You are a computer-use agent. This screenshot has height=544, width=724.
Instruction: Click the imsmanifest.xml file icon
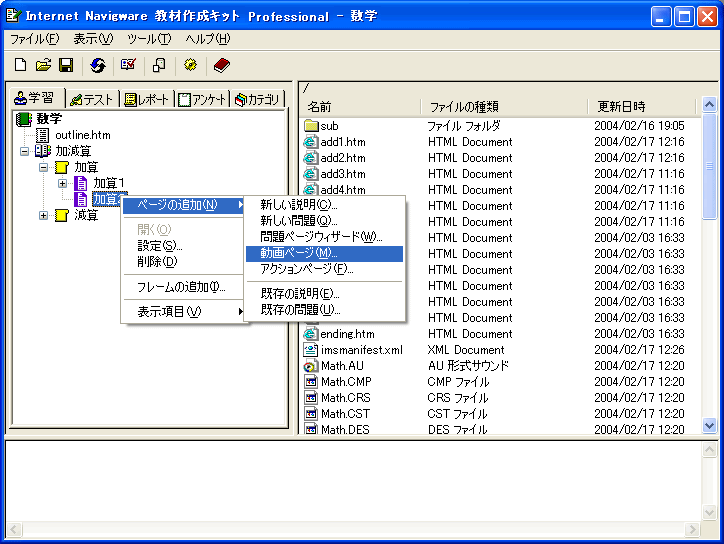pos(311,350)
